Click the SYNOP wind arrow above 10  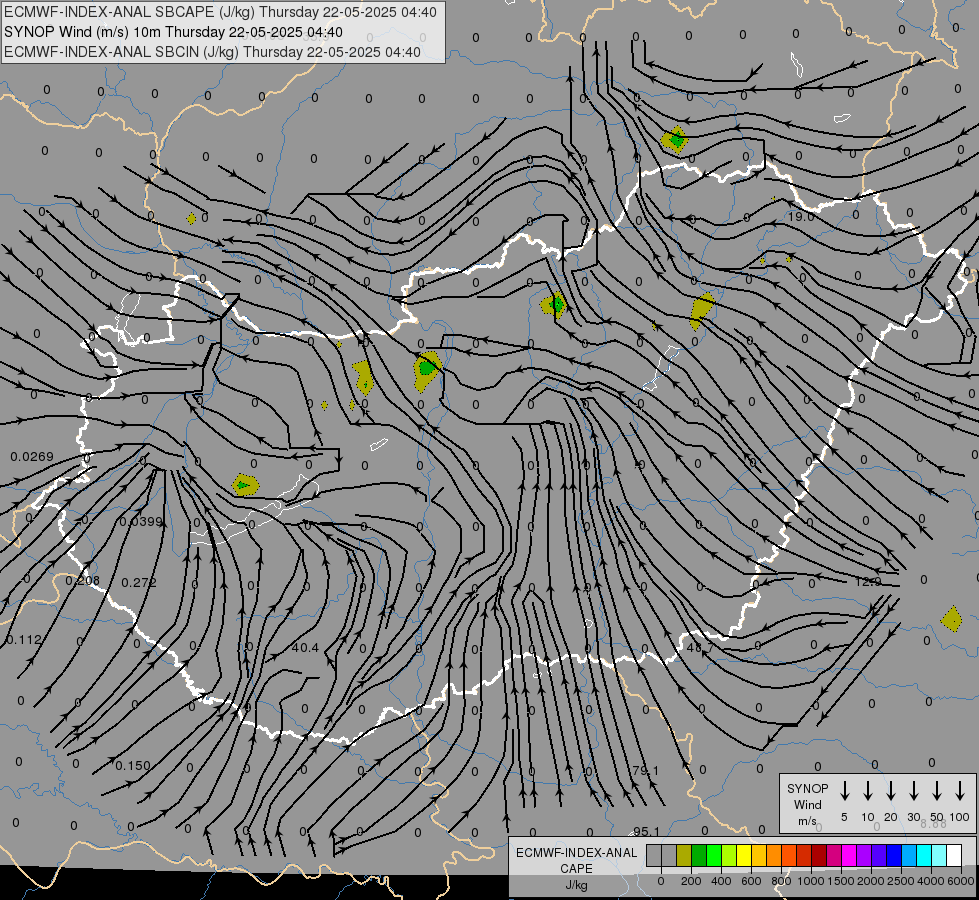tap(867, 791)
